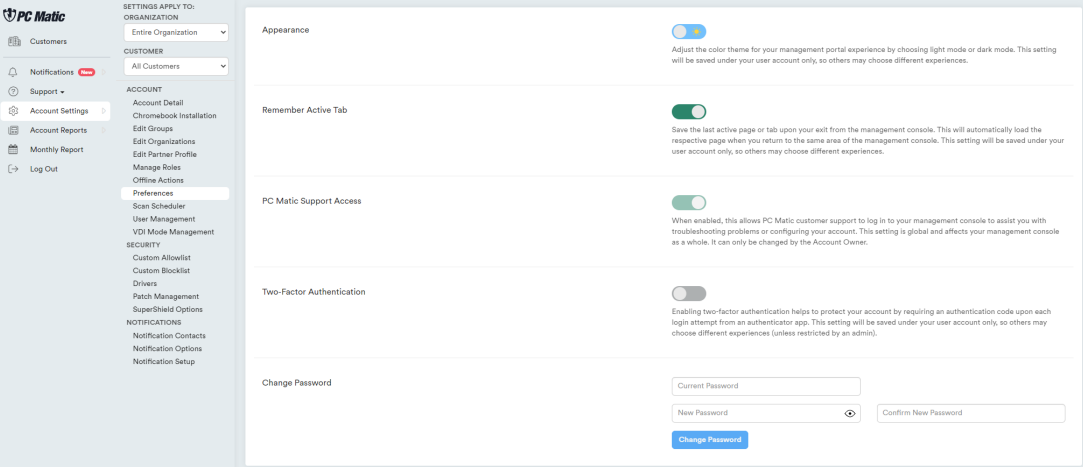Click the Current Password input field
The width and height of the screenshot is (1083, 467).
(766, 386)
